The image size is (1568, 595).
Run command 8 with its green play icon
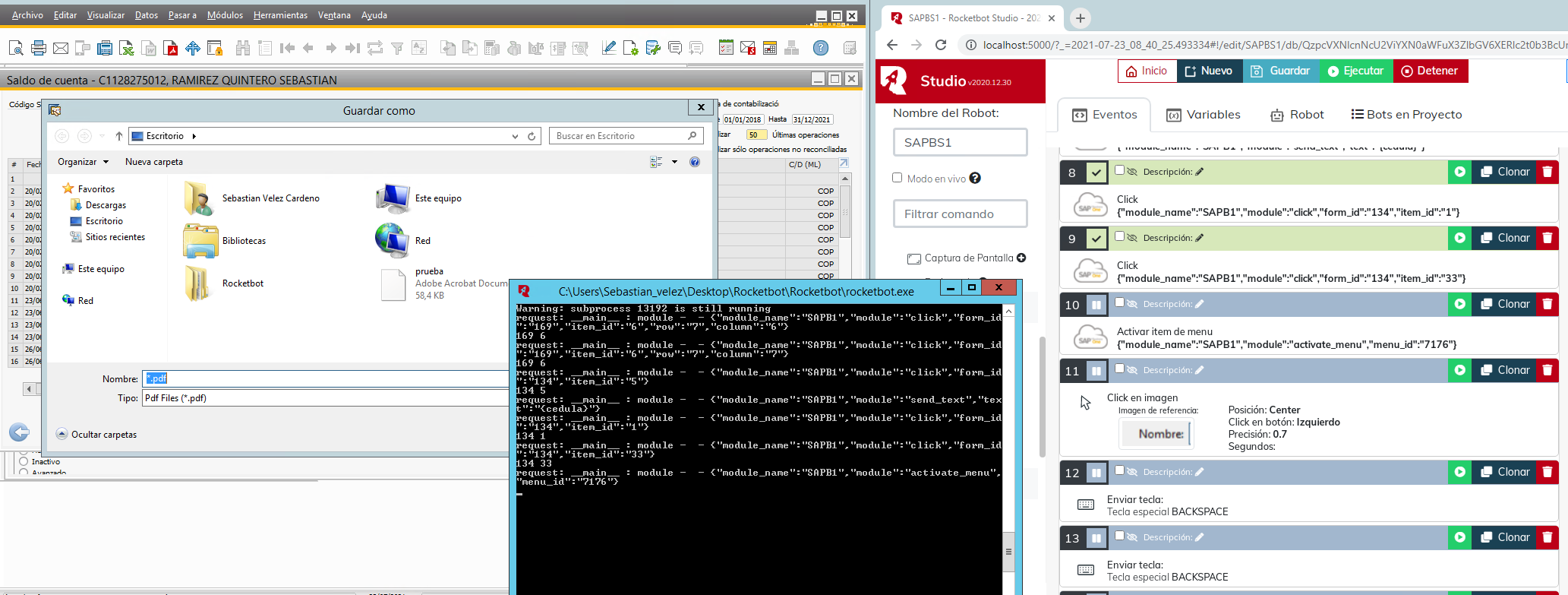tap(1459, 172)
